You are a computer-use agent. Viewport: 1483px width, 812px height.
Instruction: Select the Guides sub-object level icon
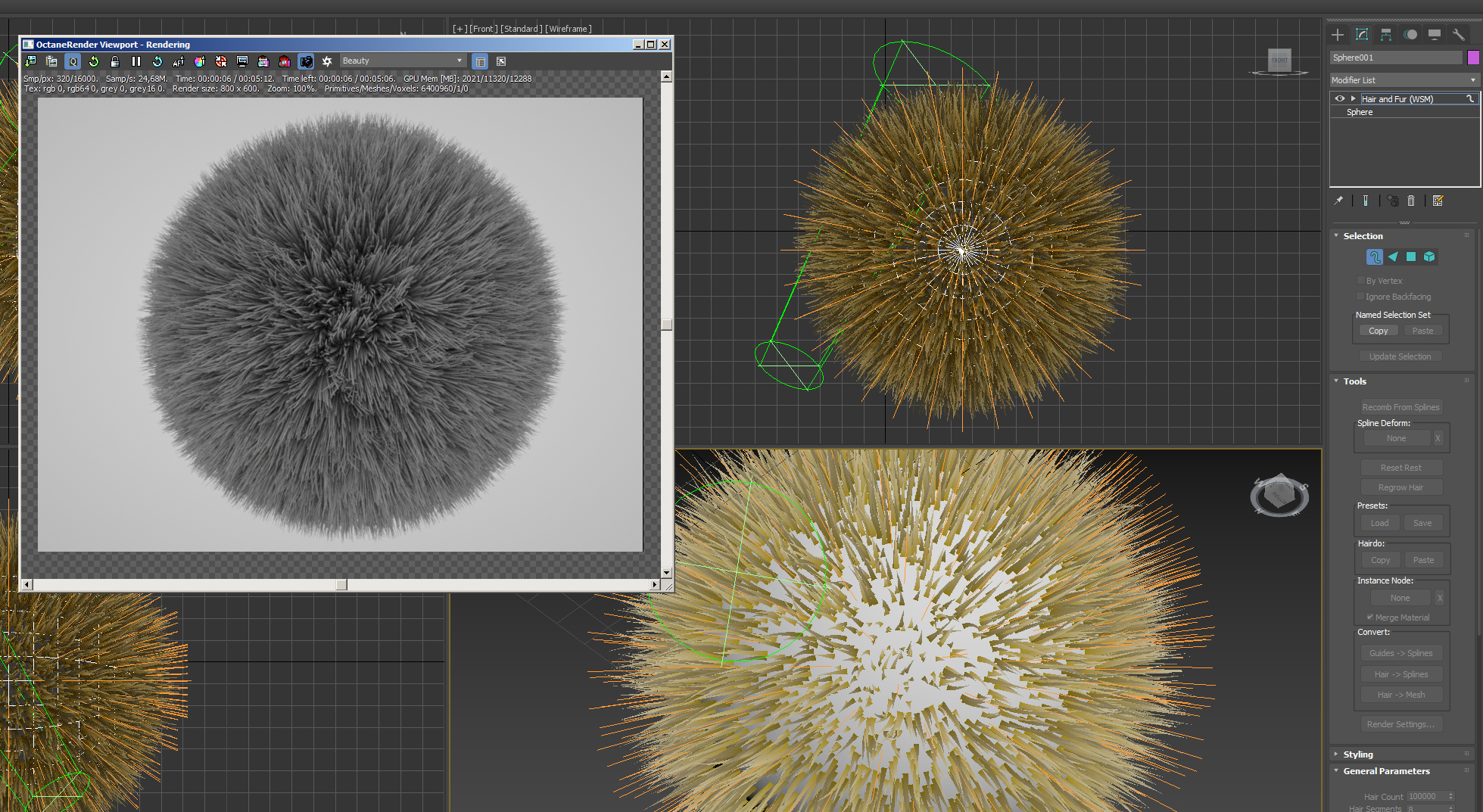coord(1374,257)
